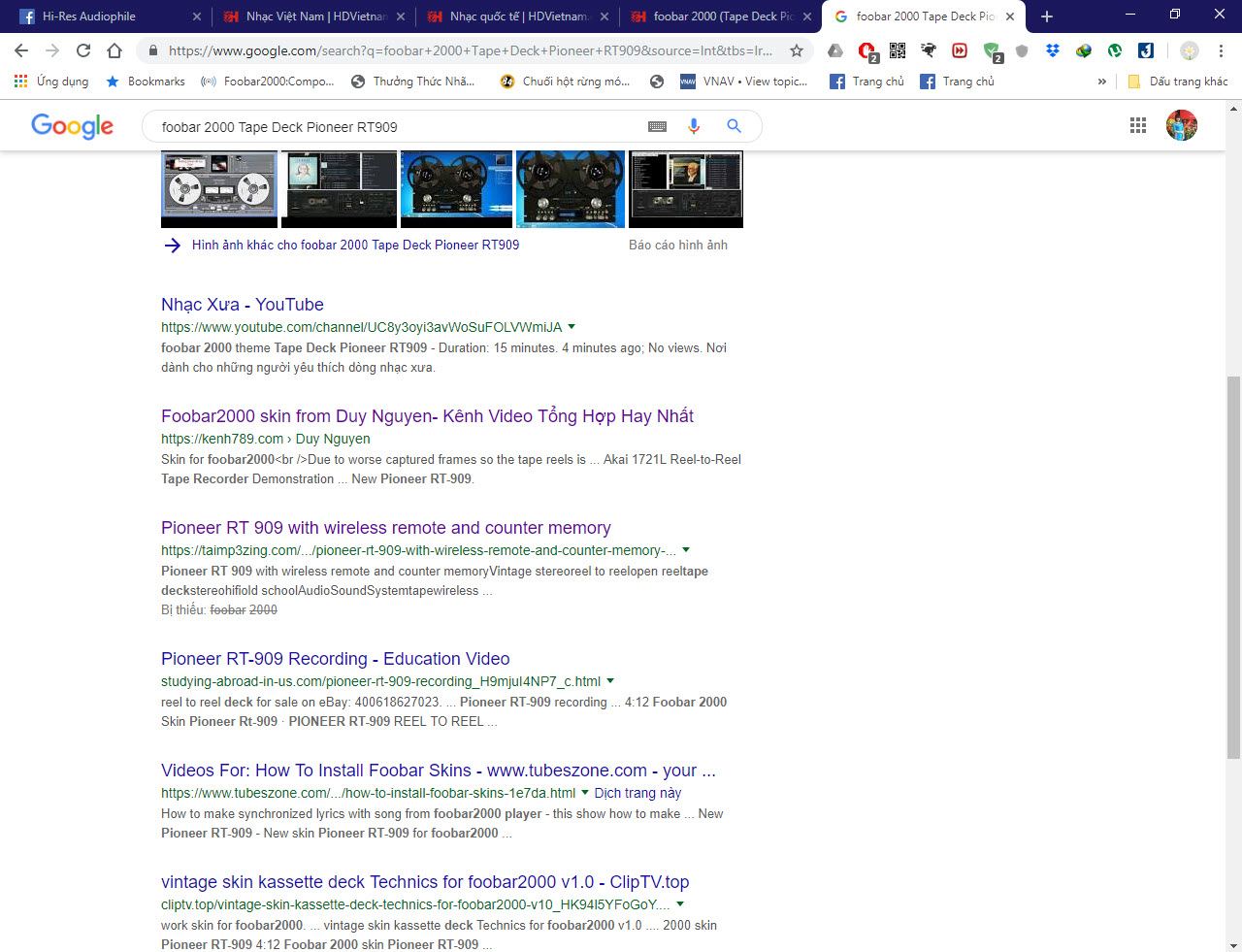The image size is (1242, 952).
Task: Open Pioneer RT-909 Recording Education Video result
Action: (x=336, y=659)
